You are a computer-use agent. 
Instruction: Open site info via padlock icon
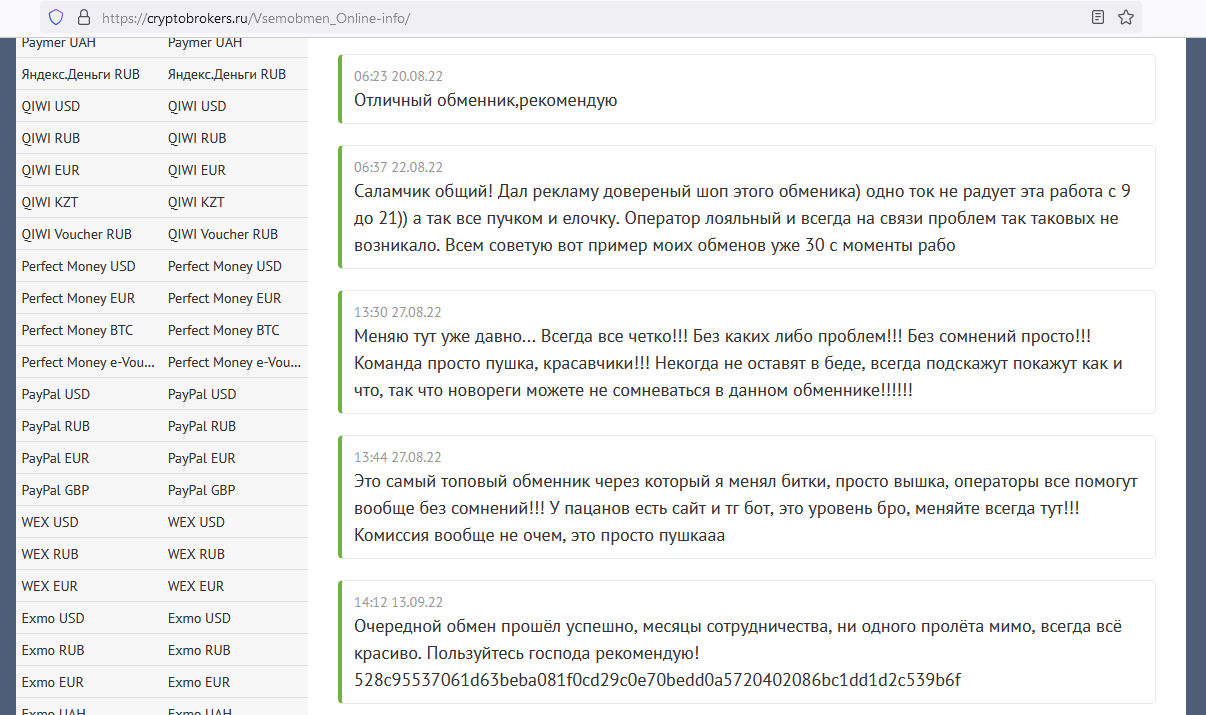[x=83, y=17]
